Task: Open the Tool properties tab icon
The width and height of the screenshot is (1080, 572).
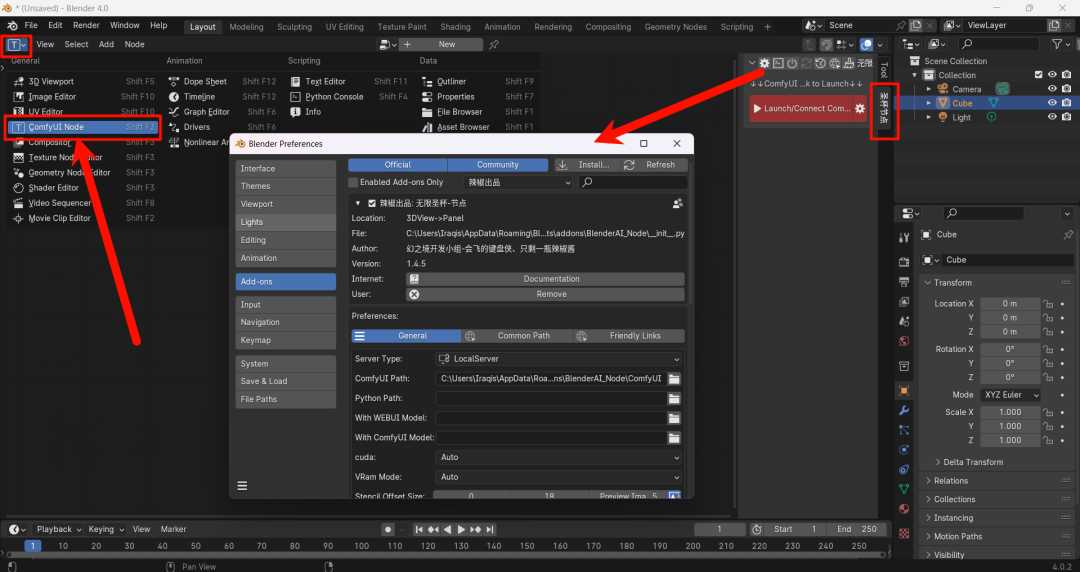Action: pos(904,238)
